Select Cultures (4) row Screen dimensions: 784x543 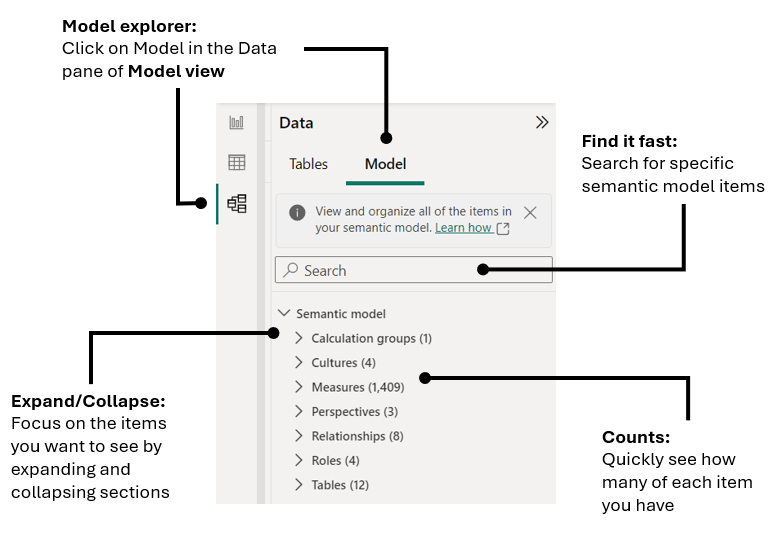pos(344,363)
